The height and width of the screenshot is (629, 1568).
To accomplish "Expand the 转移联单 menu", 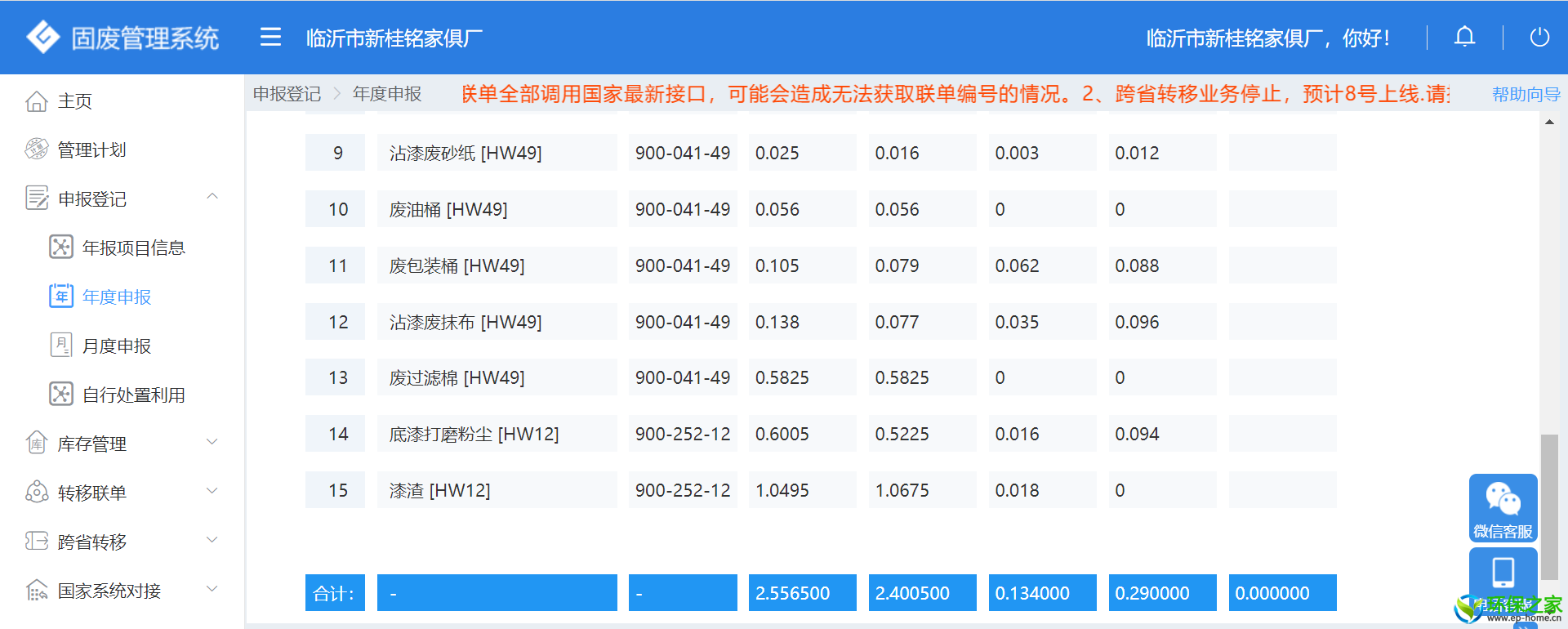I will coord(212,492).
